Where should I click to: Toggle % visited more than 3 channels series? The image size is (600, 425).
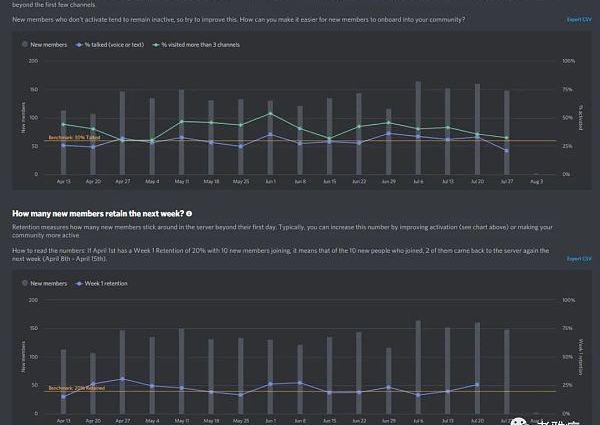[196, 45]
